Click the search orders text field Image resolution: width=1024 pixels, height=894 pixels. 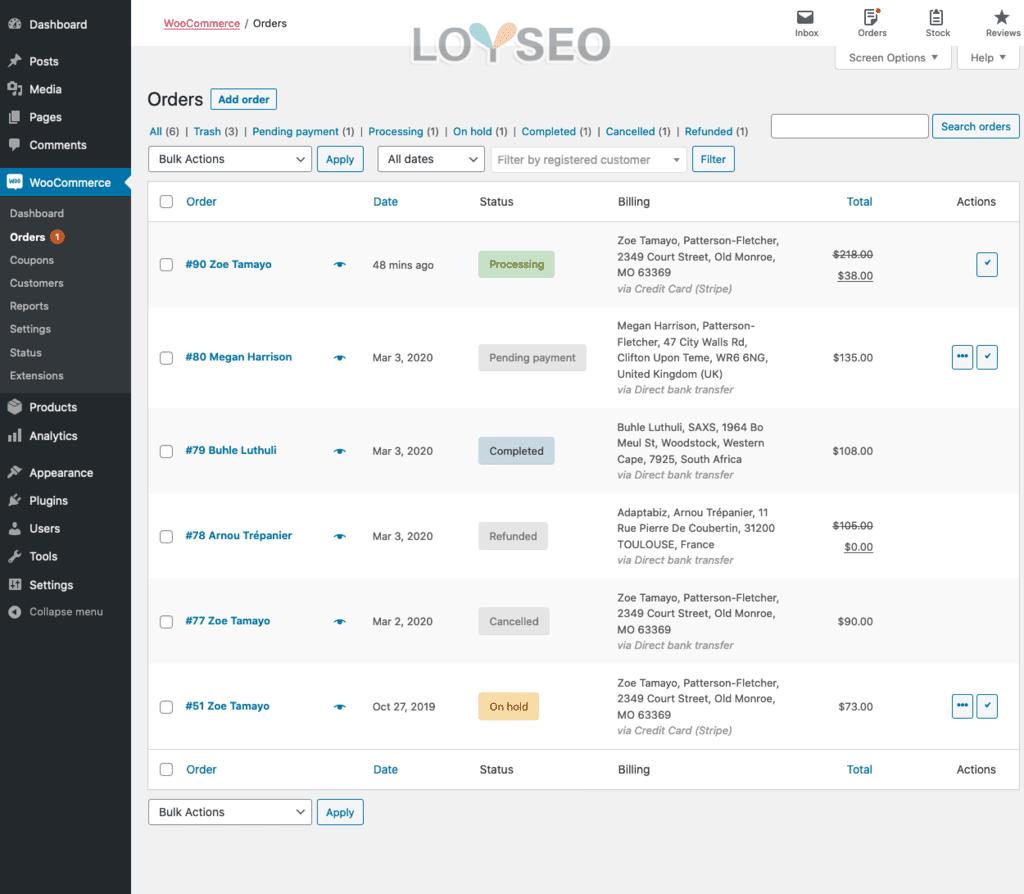(849, 126)
